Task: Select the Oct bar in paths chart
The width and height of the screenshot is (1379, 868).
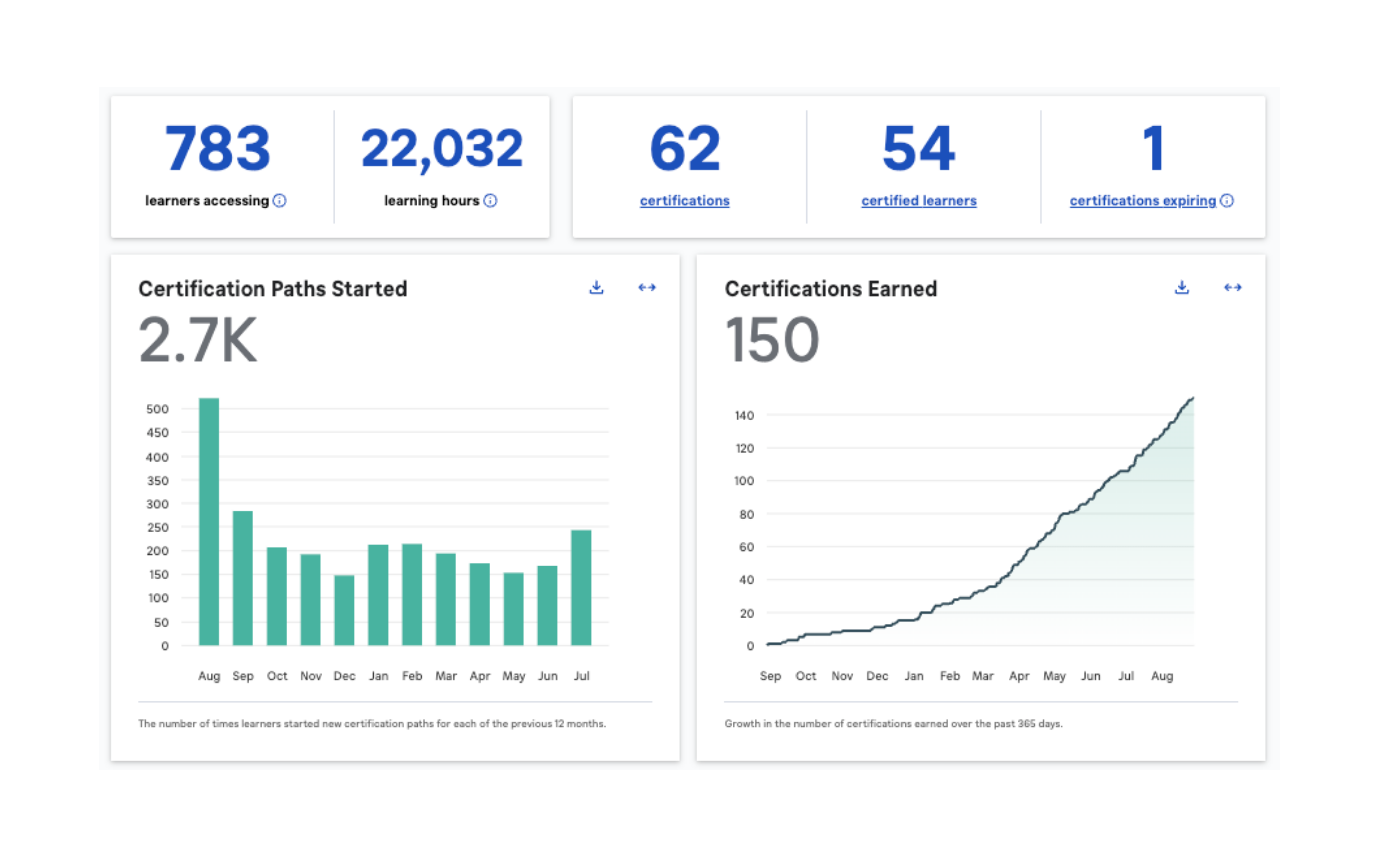Action: (x=277, y=597)
